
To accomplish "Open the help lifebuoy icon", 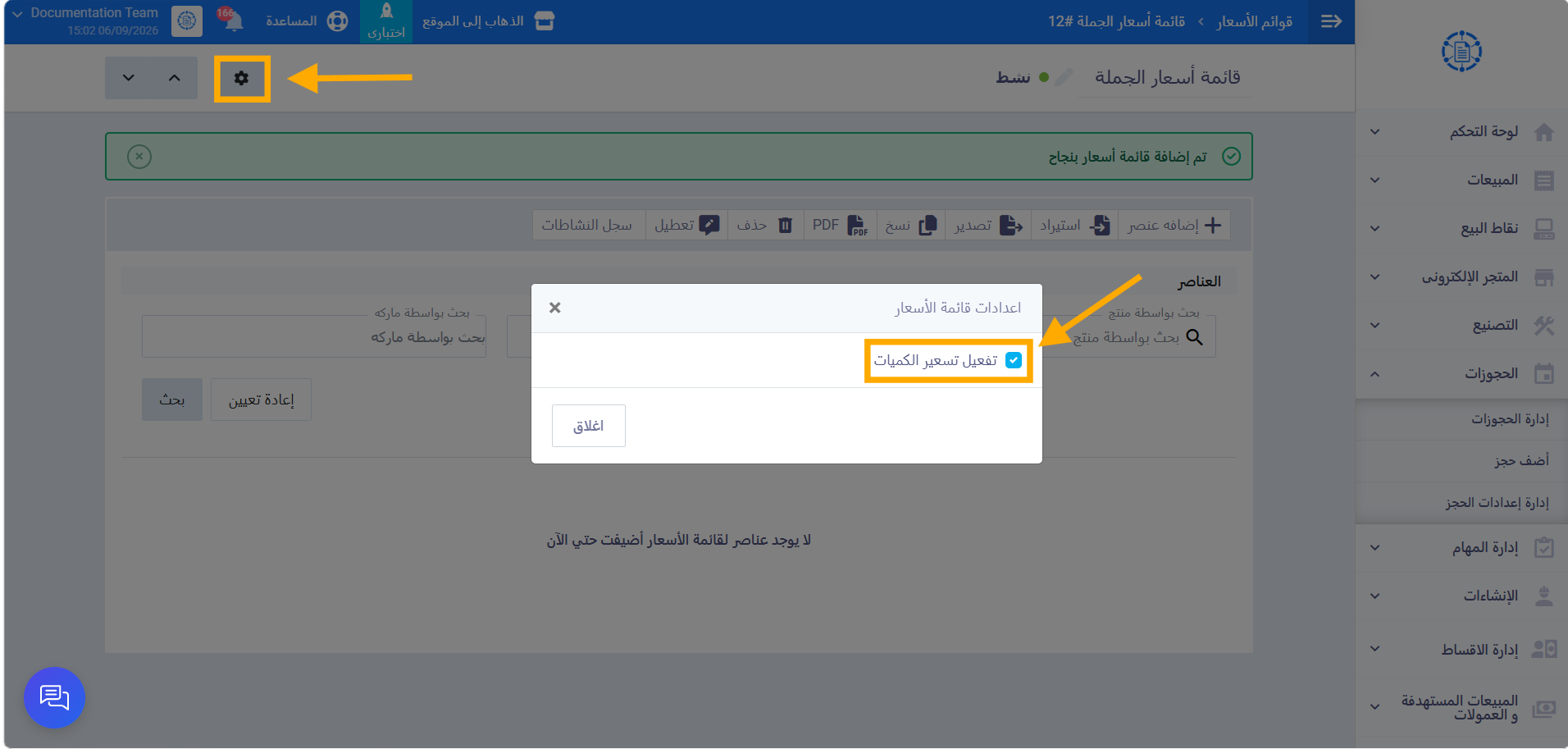I will 337,21.
